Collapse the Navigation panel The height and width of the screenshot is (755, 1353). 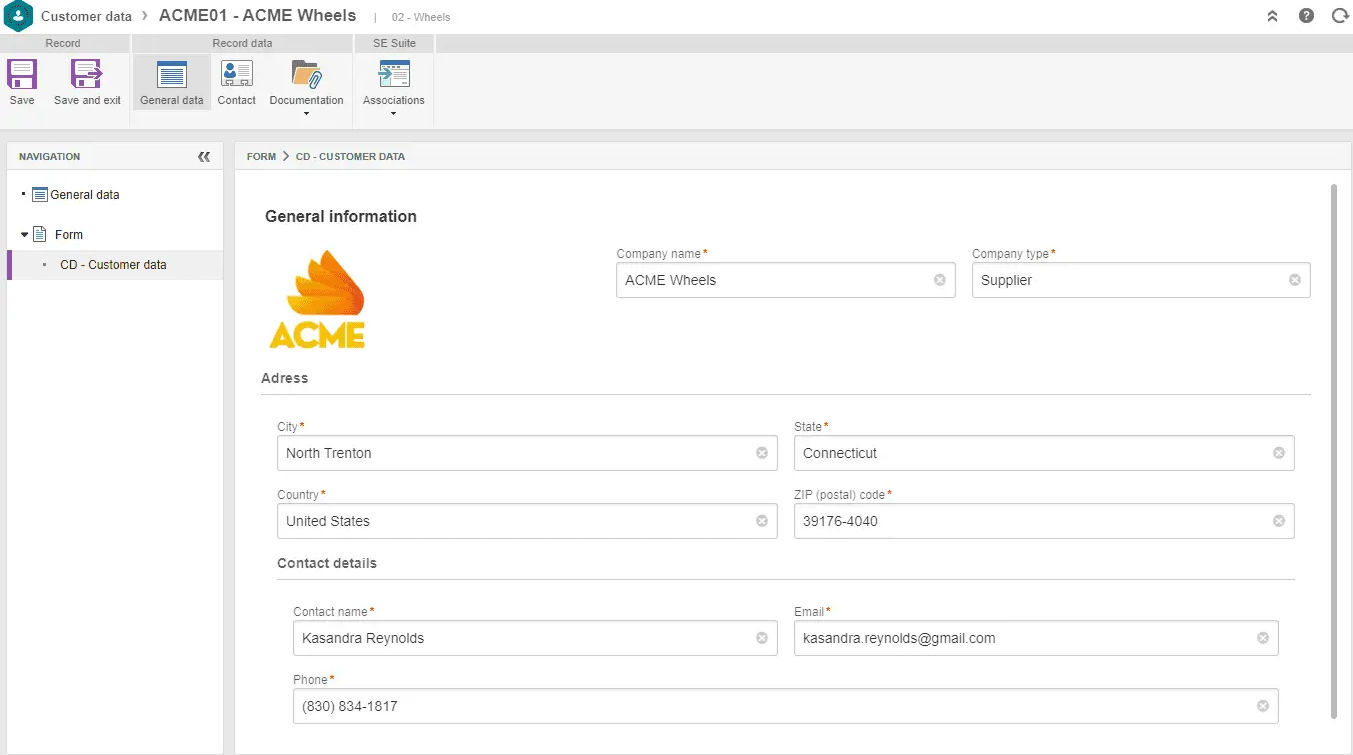point(204,157)
